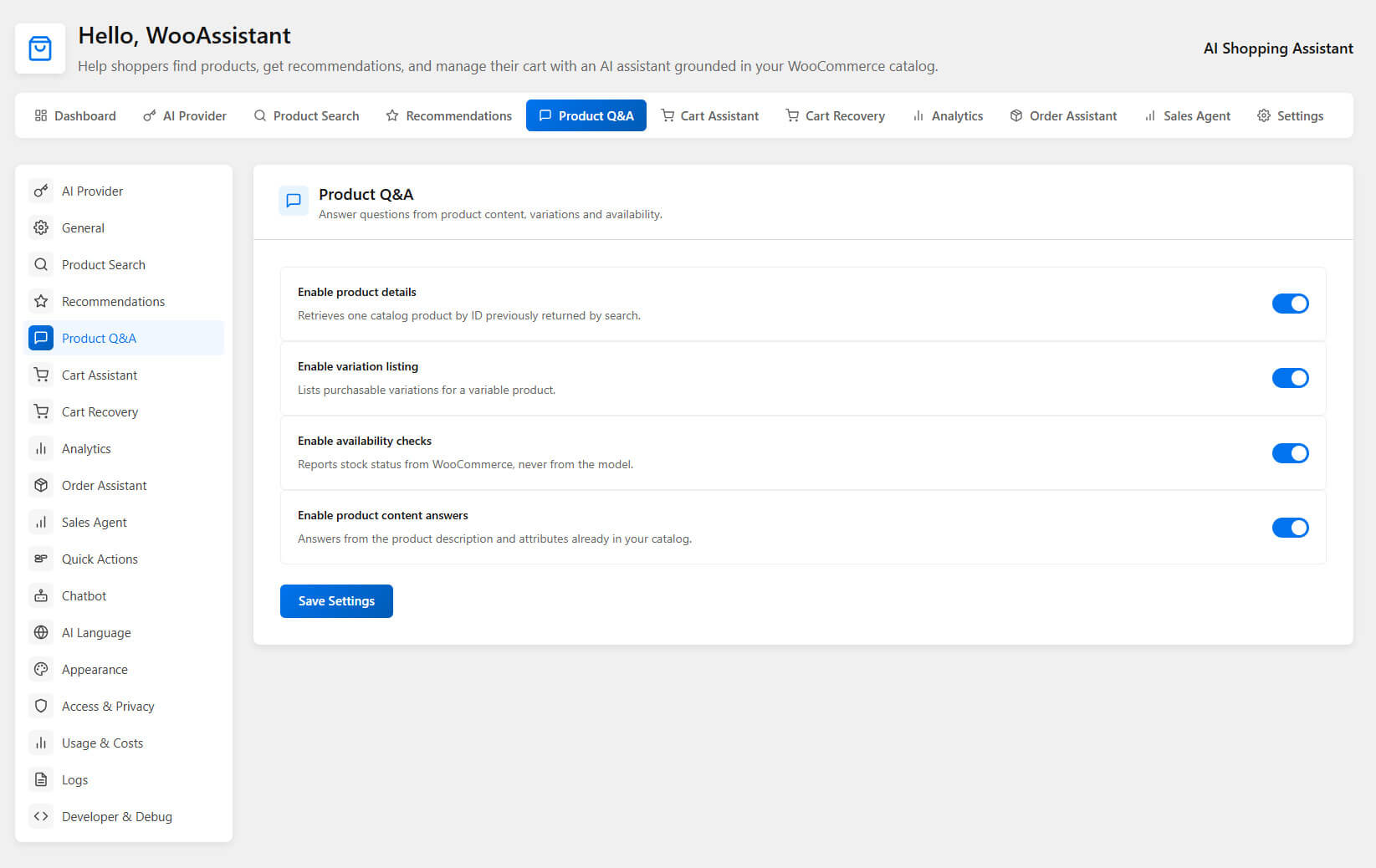Click the Dashboard grid icon in top navigation

point(41,116)
